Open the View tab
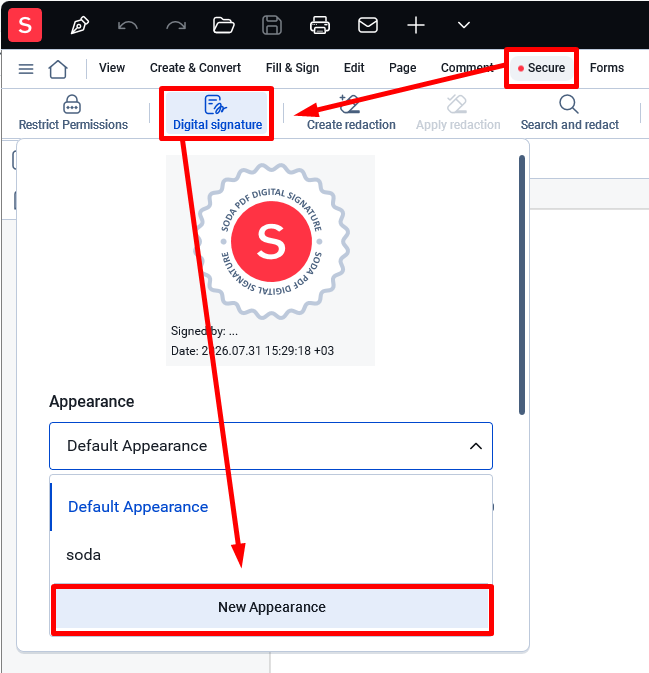Viewport: 649px width, 673px height. [x=112, y=68]
